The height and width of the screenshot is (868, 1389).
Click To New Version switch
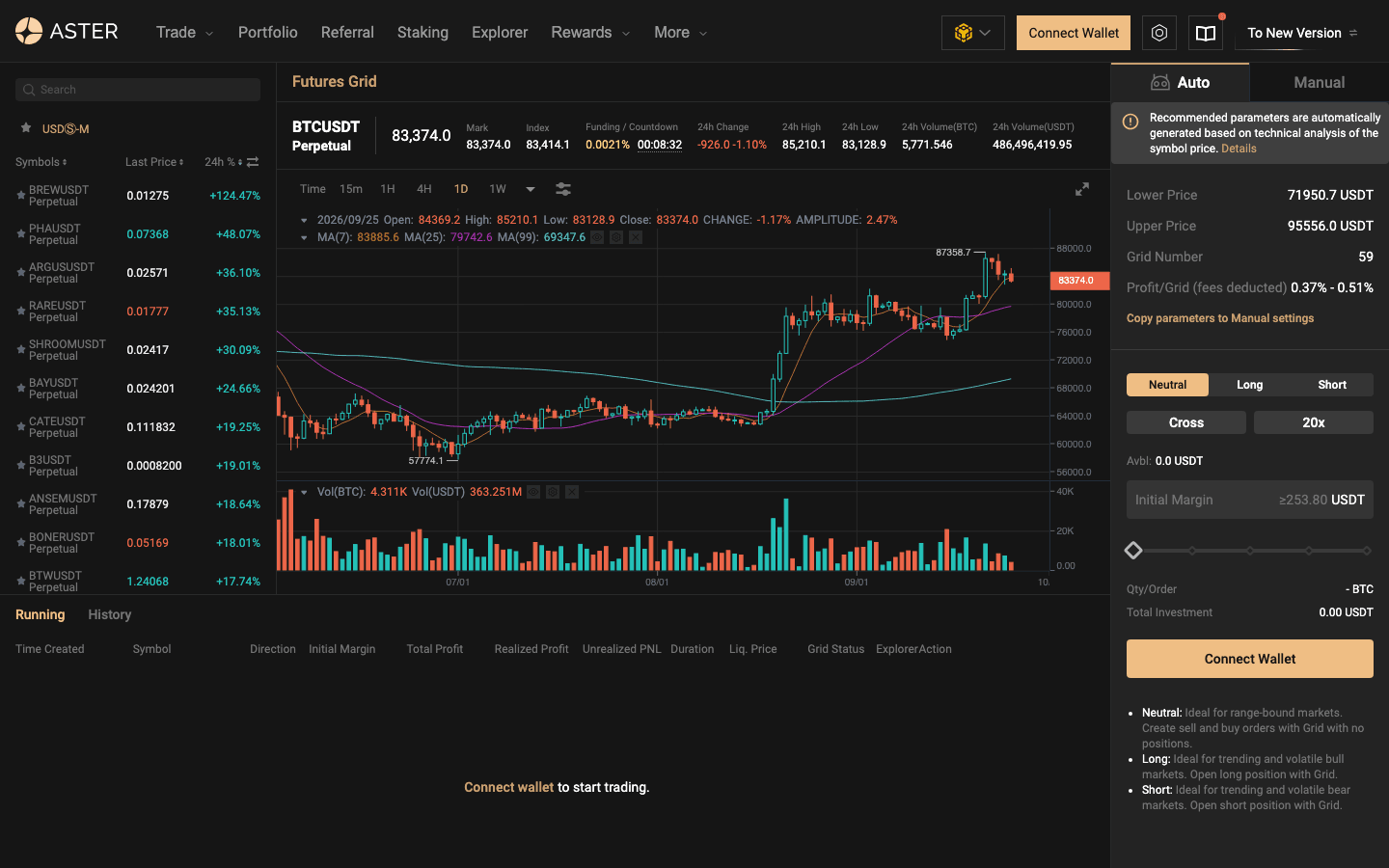click(x=1302, y=33)
